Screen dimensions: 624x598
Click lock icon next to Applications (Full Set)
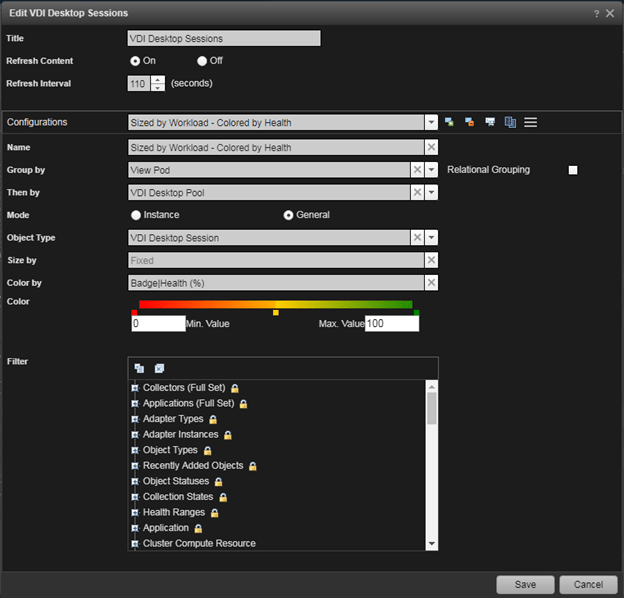(243, 404)
